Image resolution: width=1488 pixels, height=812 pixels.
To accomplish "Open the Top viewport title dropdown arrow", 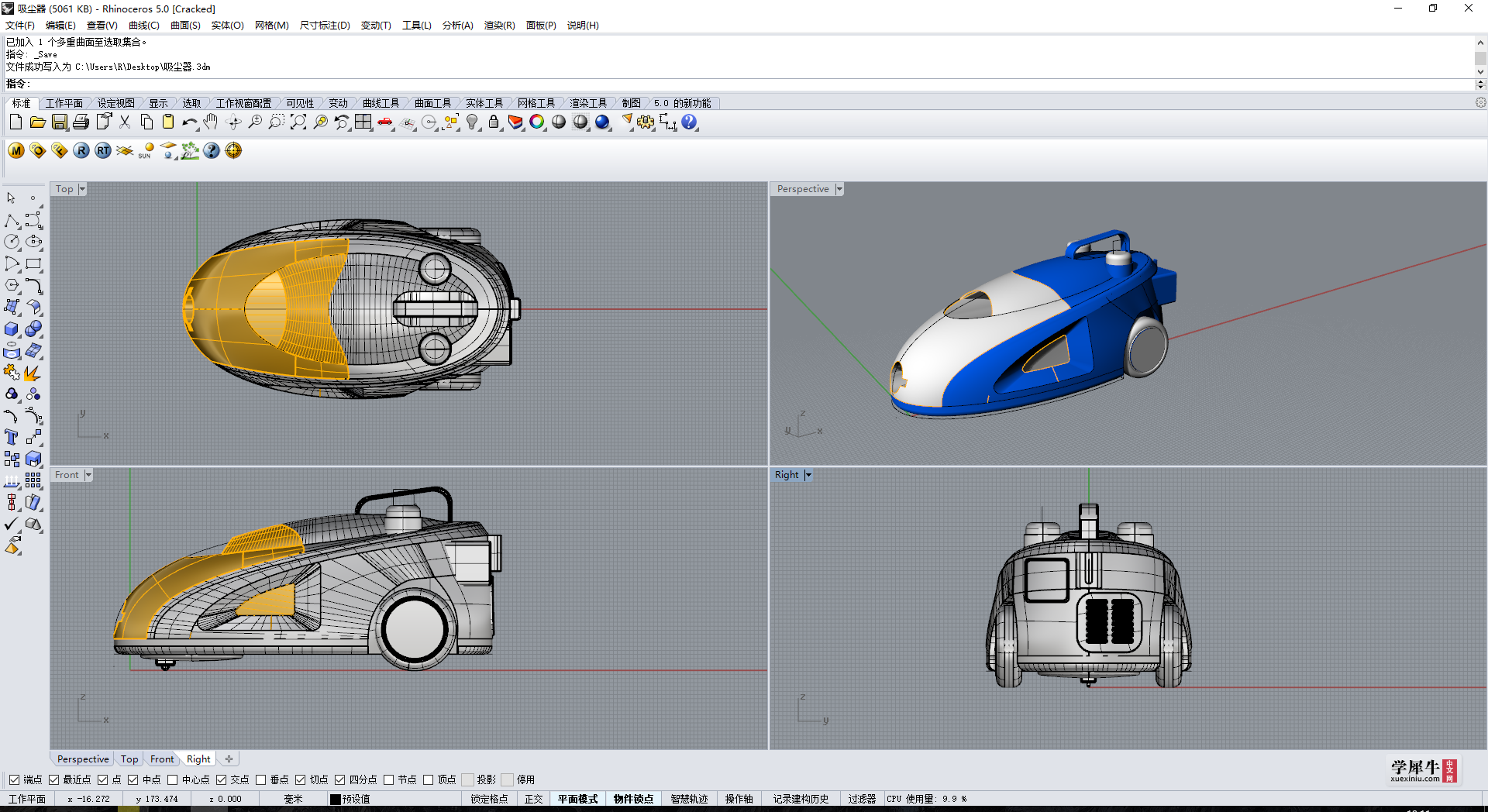I will [82, 189].
